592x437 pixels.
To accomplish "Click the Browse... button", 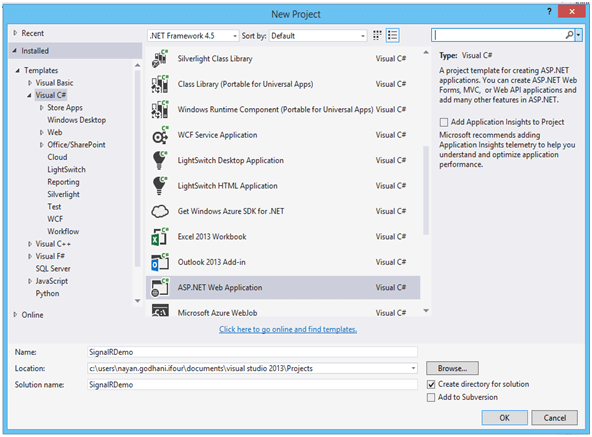I will point(452,368).
